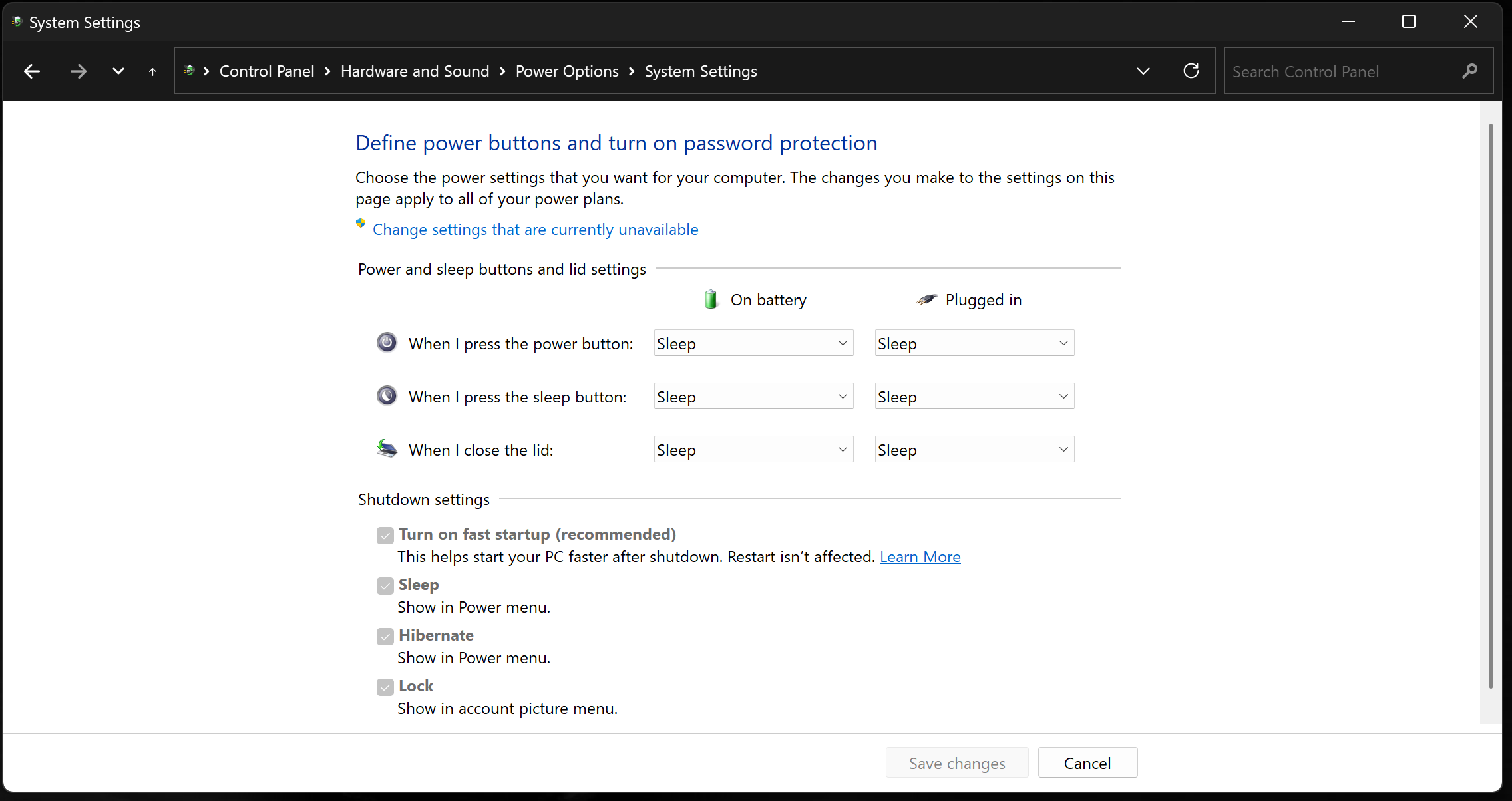Image resolution: width=1512 pixels, height=801 pixels.
Task: Go to Power Options breadcrumb
Action: point(567,71)
